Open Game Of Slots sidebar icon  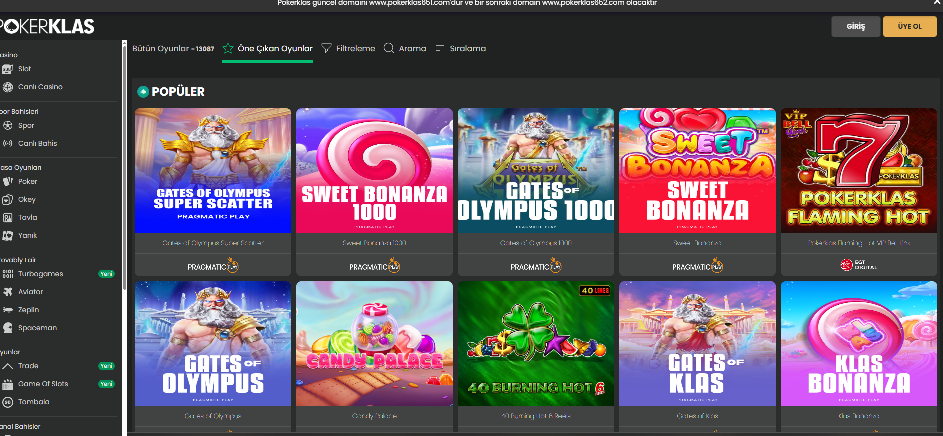7,384
